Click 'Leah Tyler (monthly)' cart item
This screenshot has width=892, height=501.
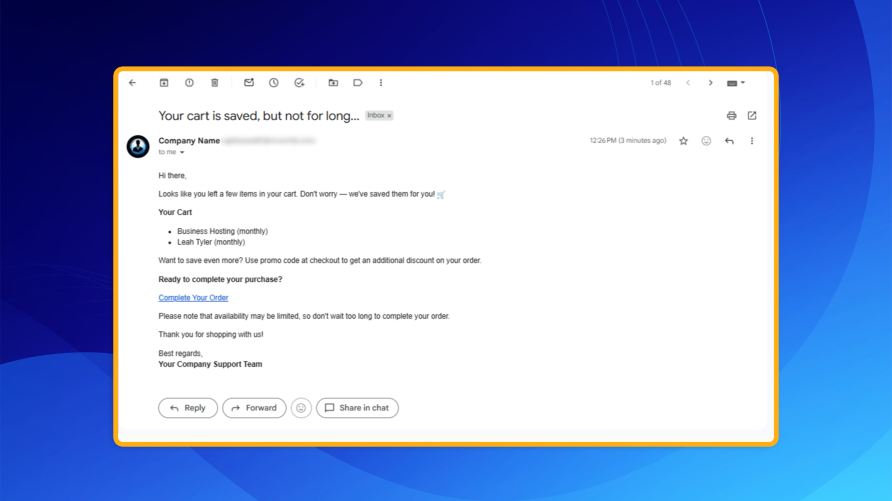coord(211,242)
